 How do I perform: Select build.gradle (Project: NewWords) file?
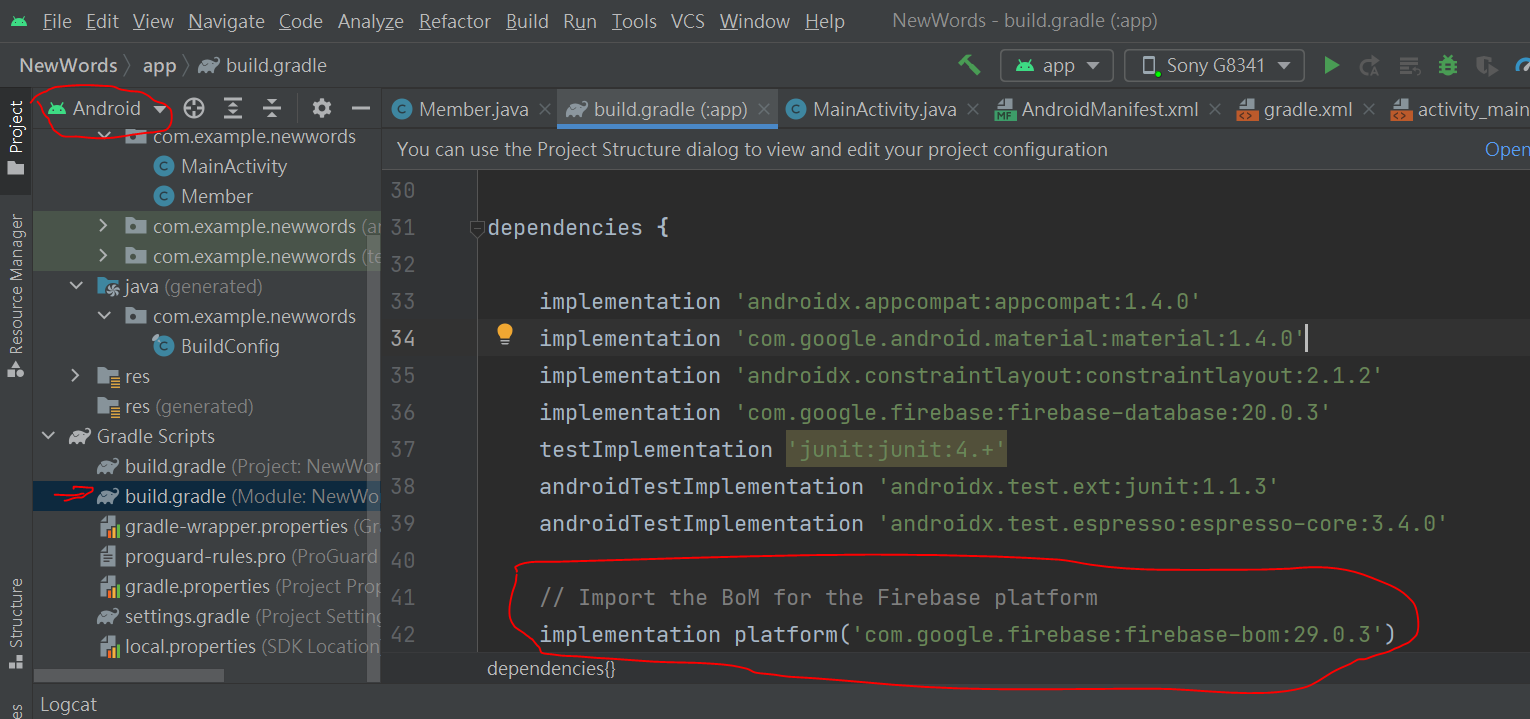pos(238,466)
